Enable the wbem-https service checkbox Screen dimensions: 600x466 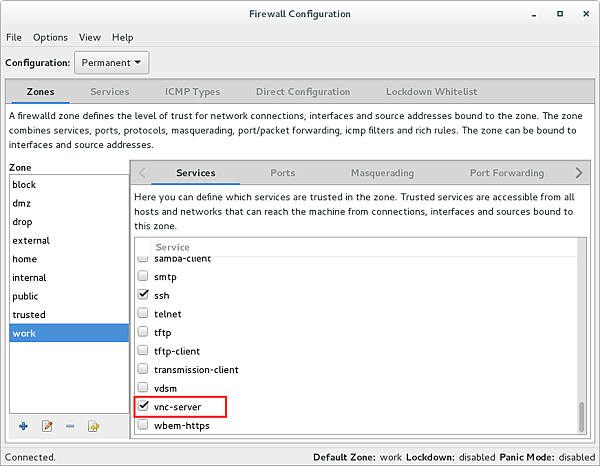(143, 424)
